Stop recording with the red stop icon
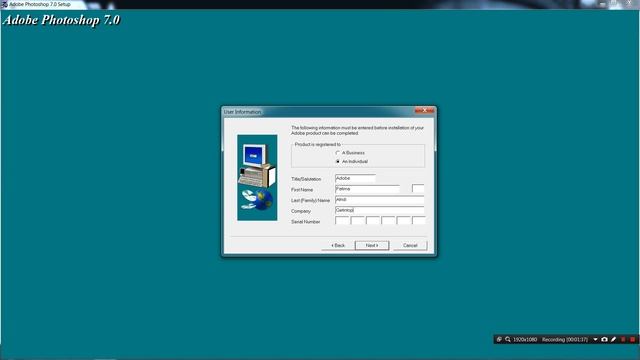640x360 pixels. click(633, 340)
